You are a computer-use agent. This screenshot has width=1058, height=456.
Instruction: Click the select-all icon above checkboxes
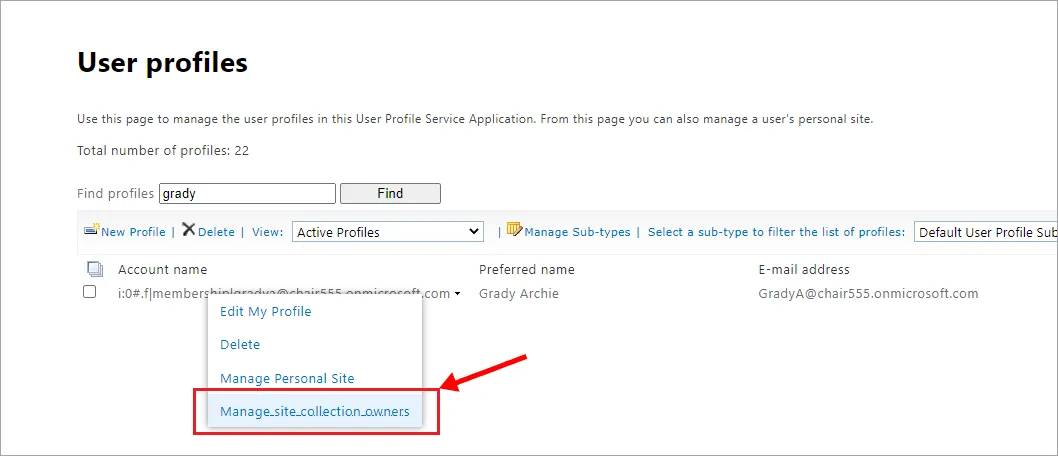(x=95, y=270)
